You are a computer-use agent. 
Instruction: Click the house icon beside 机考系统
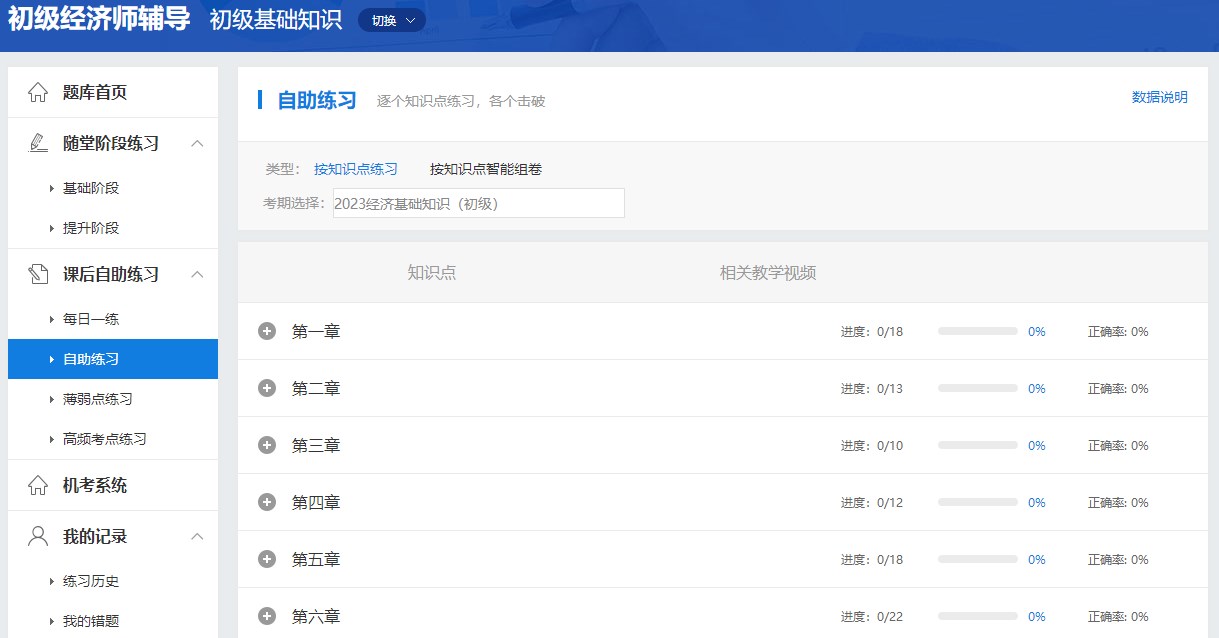[38, 485]
